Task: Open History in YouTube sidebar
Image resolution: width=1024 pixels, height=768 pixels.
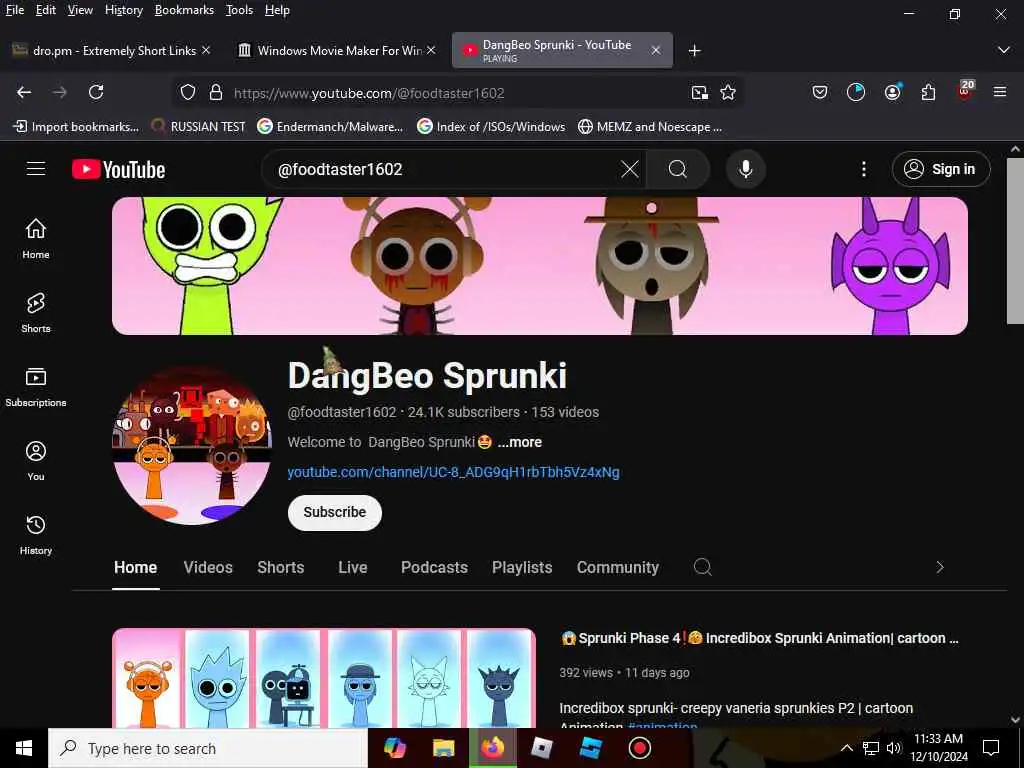Action: pyautogui.click(x=36, y=535)
